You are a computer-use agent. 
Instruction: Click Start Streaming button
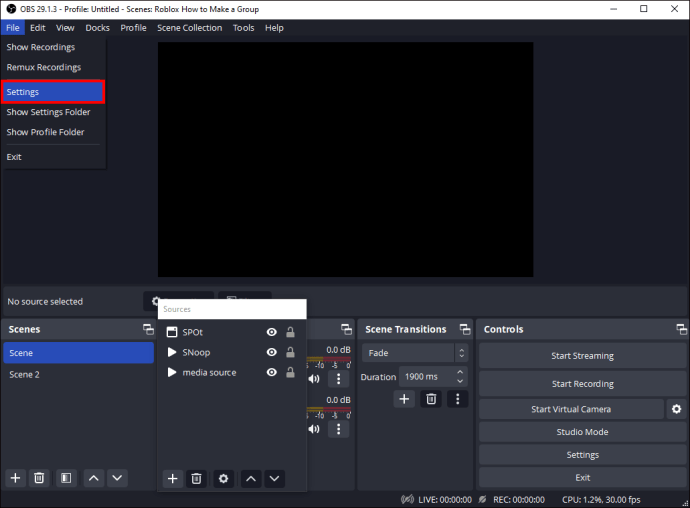[583, 356]
